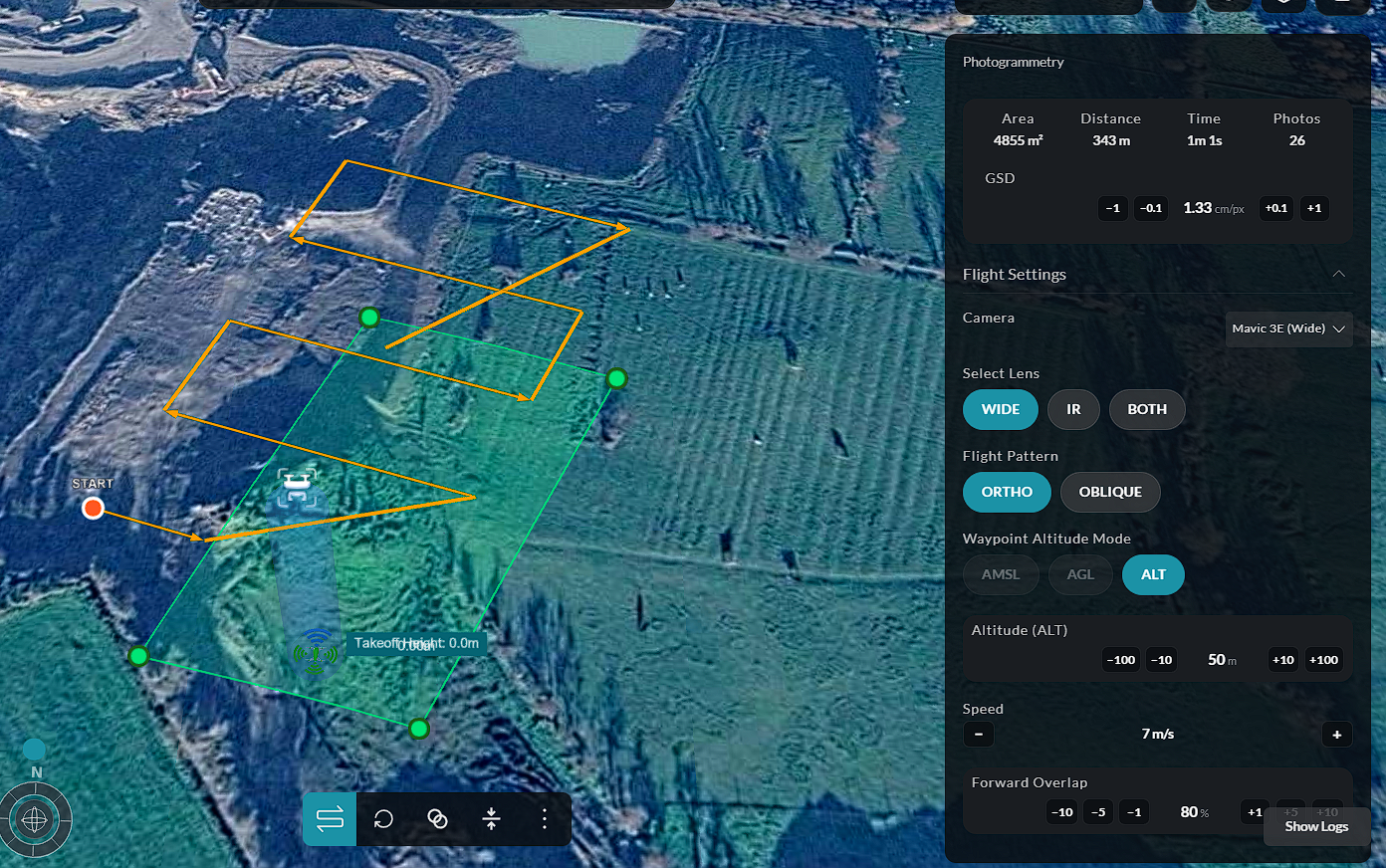Click the 7 m/s speed value
The width and height of the screenshot is (1386, 868).
pos(1158,734)
